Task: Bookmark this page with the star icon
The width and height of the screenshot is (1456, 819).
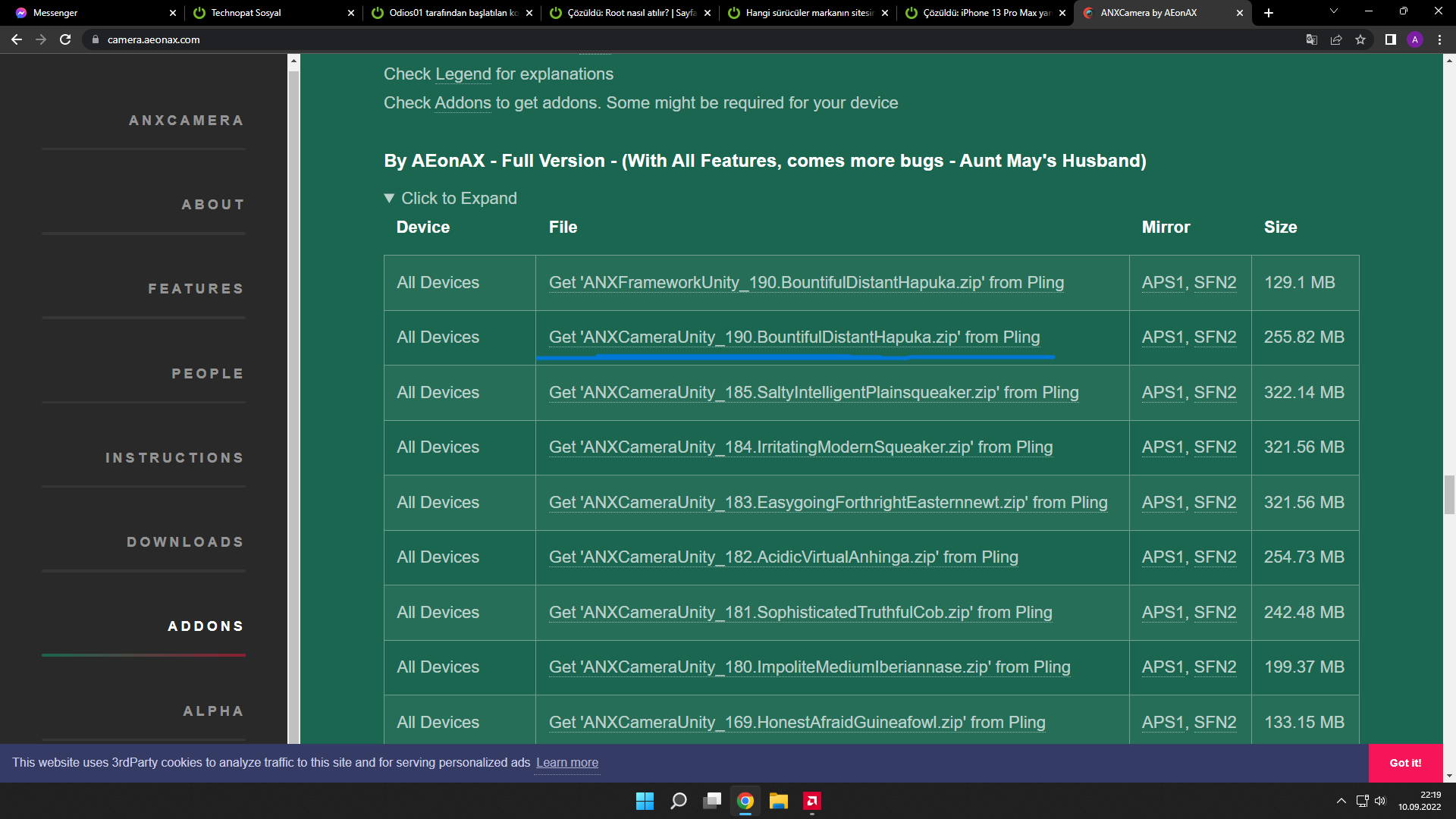Action: click(1360, 39)
